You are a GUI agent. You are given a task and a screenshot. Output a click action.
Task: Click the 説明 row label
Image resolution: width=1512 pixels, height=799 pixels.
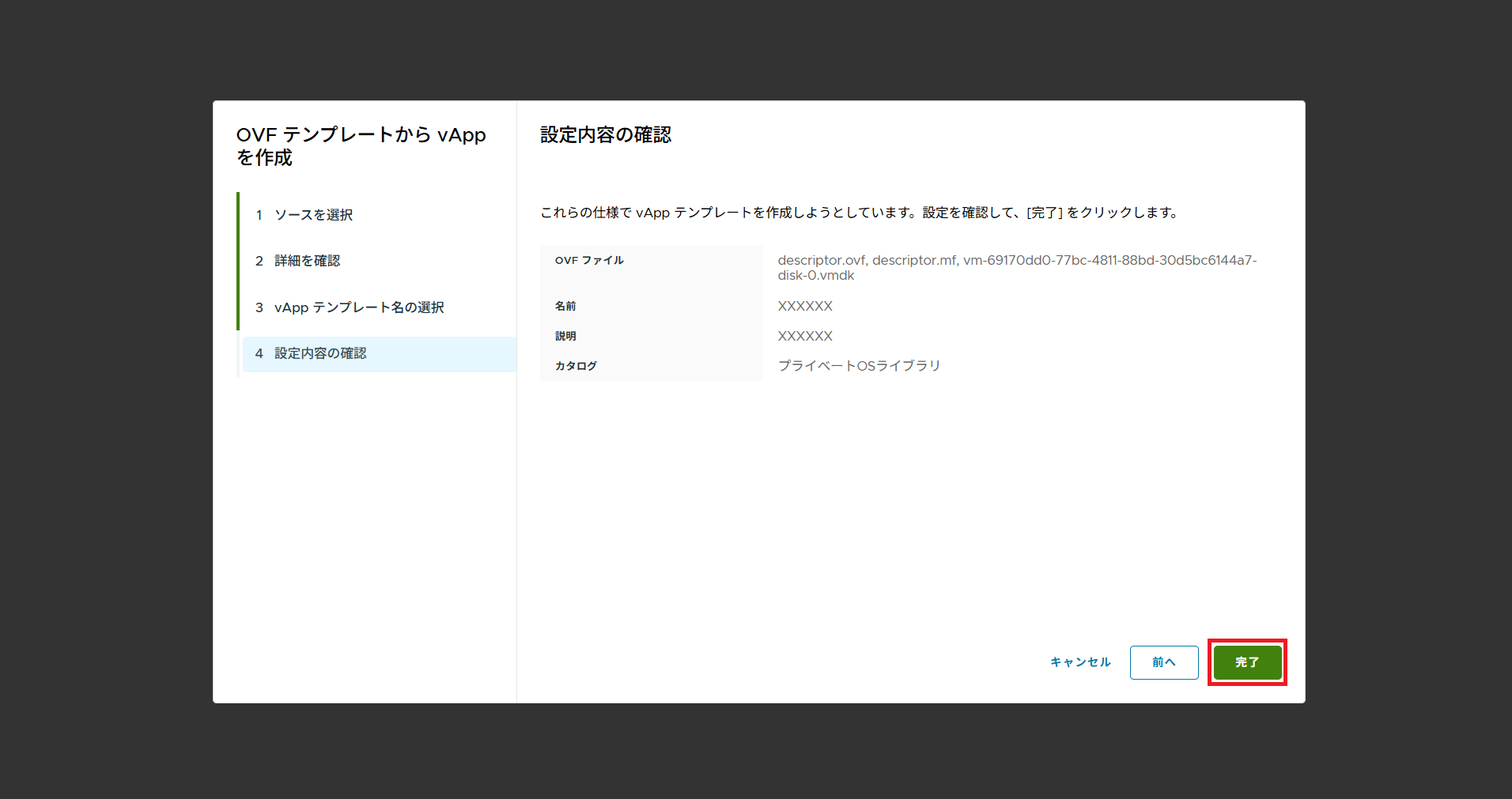click(565, 336)
